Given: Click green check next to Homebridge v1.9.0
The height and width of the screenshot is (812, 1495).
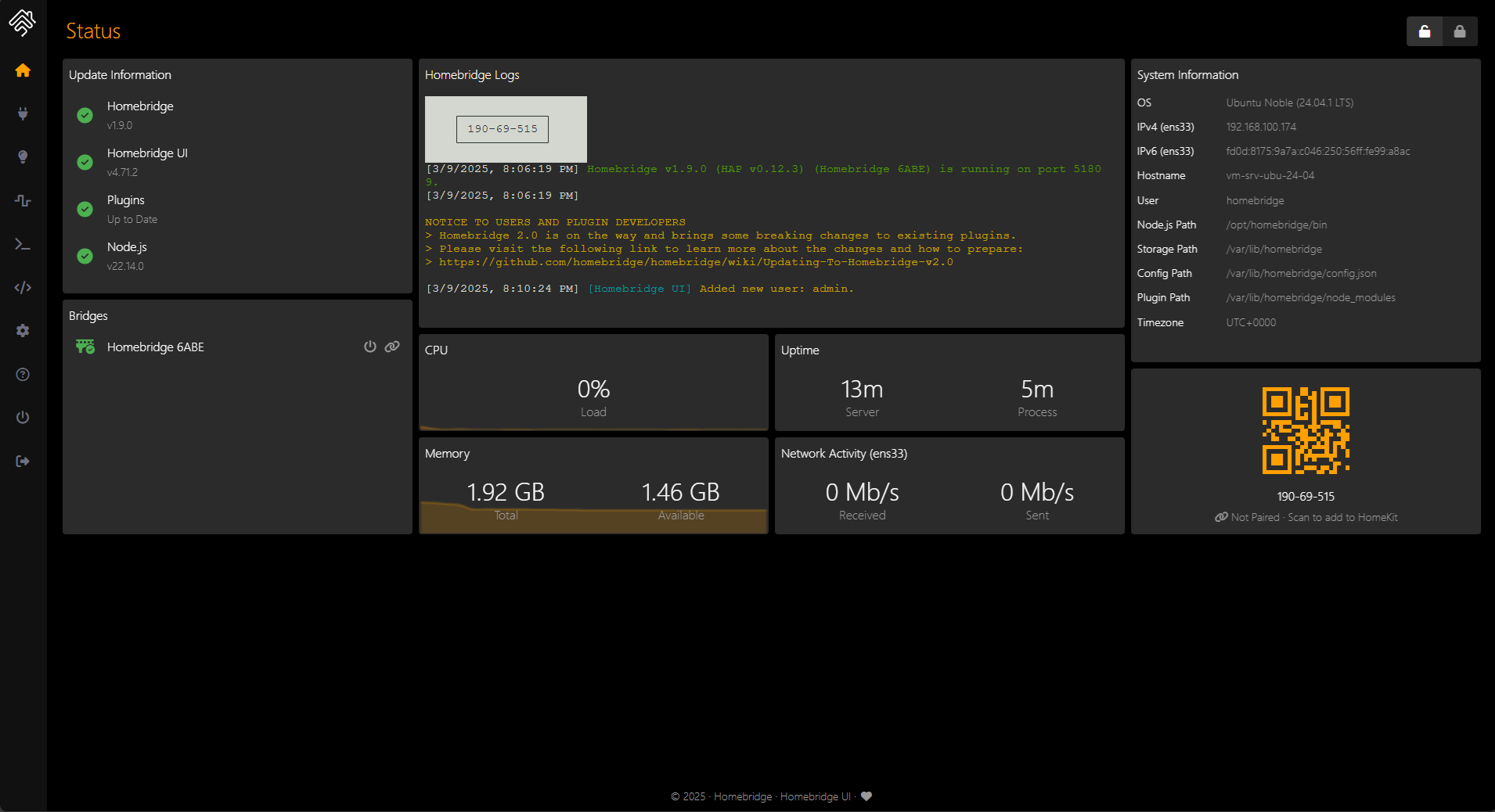Looking at the screenshot, I should (85, 115).
